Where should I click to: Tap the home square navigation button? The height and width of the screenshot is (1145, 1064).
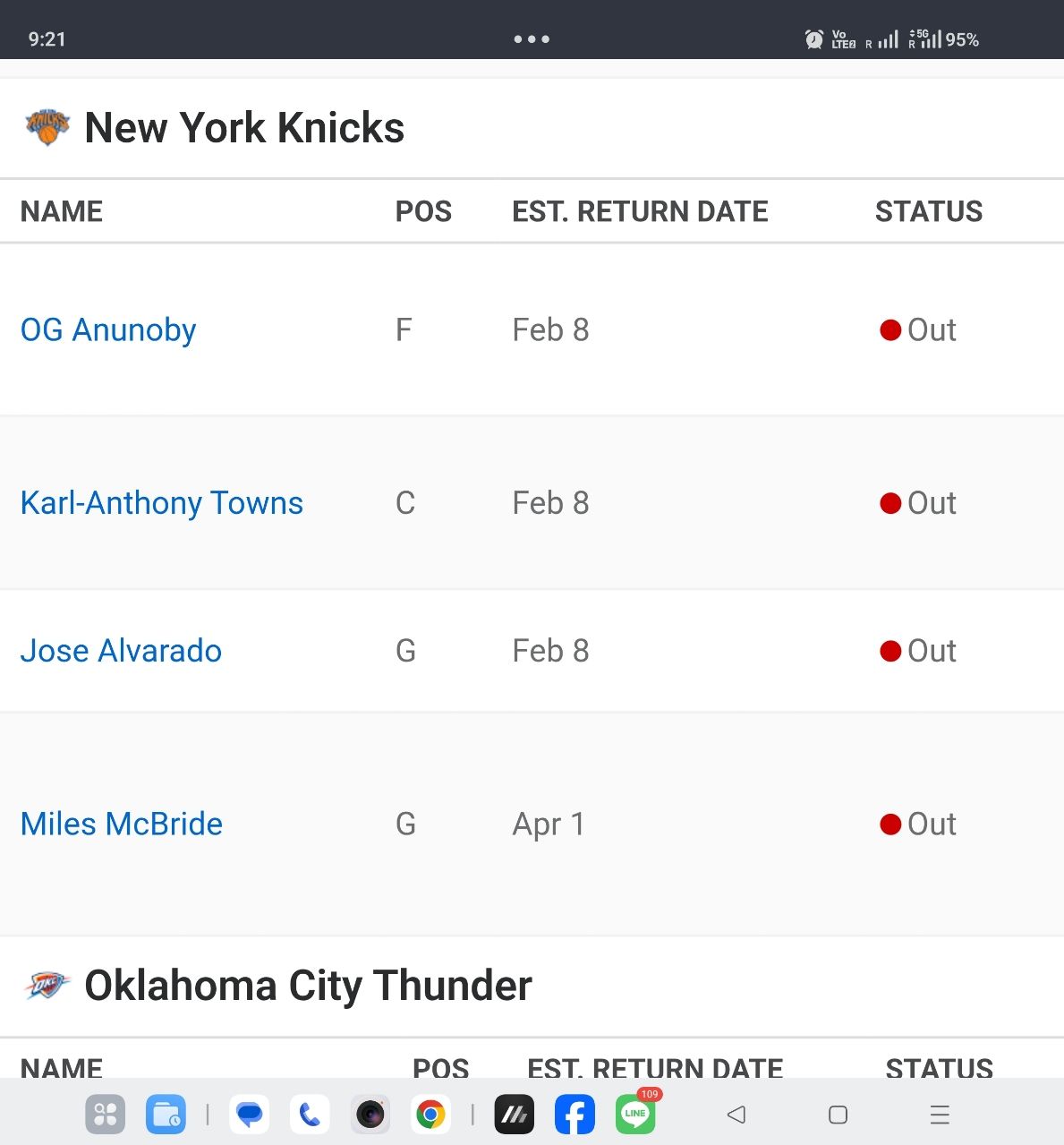pos(838,1115)
